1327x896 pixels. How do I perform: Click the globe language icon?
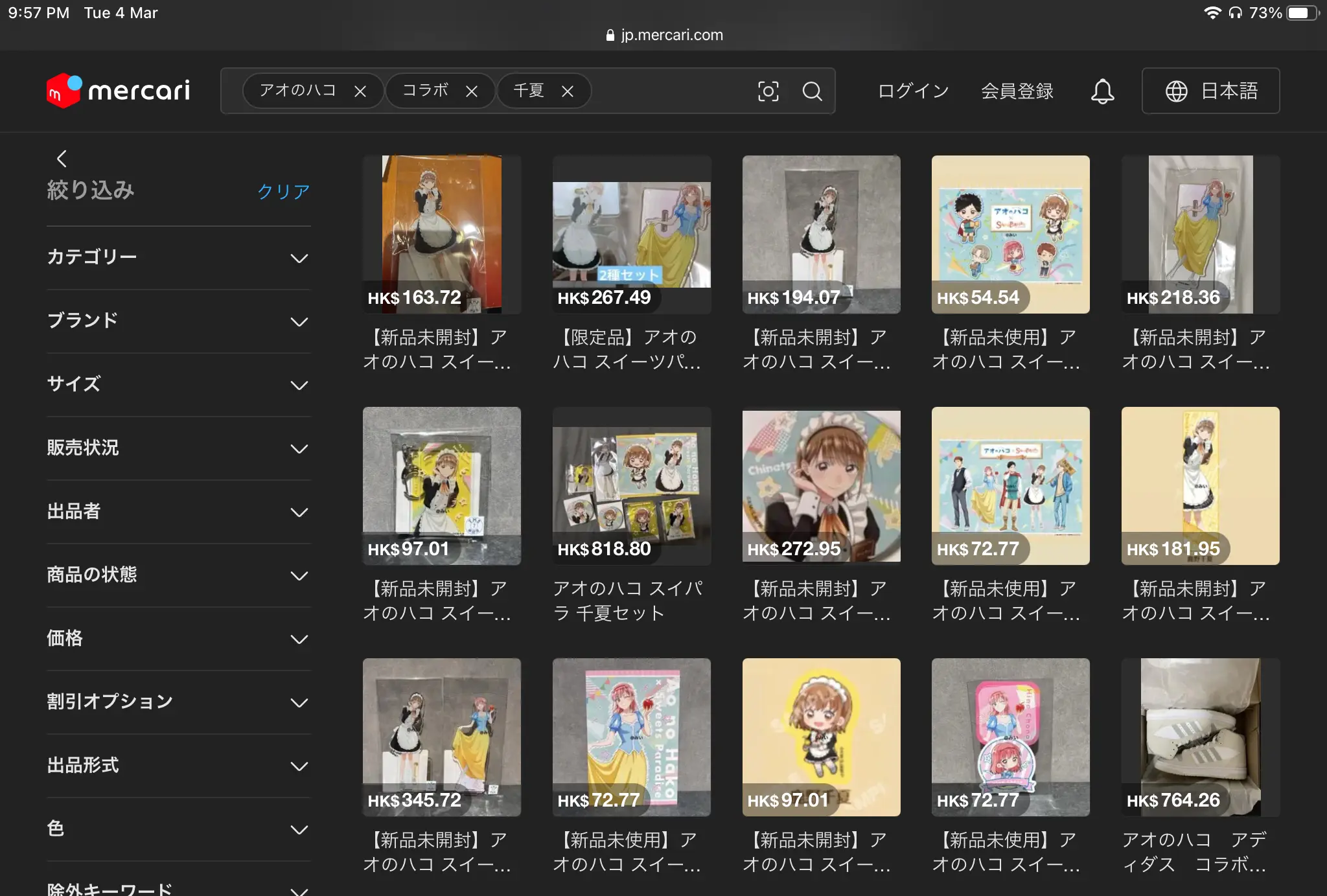point(1177,91)
